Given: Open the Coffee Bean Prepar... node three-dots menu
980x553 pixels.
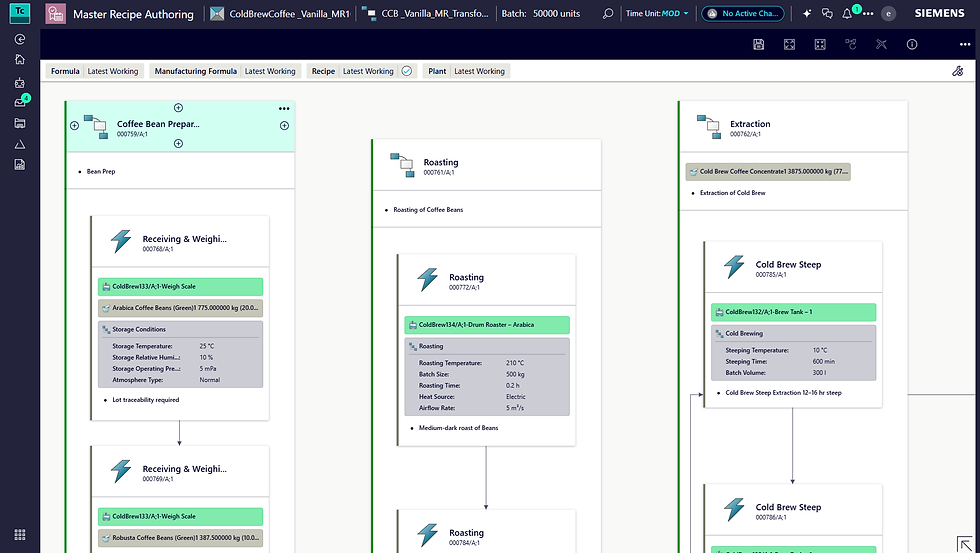Looking at the screenshot, I should [x=284, y=109].
